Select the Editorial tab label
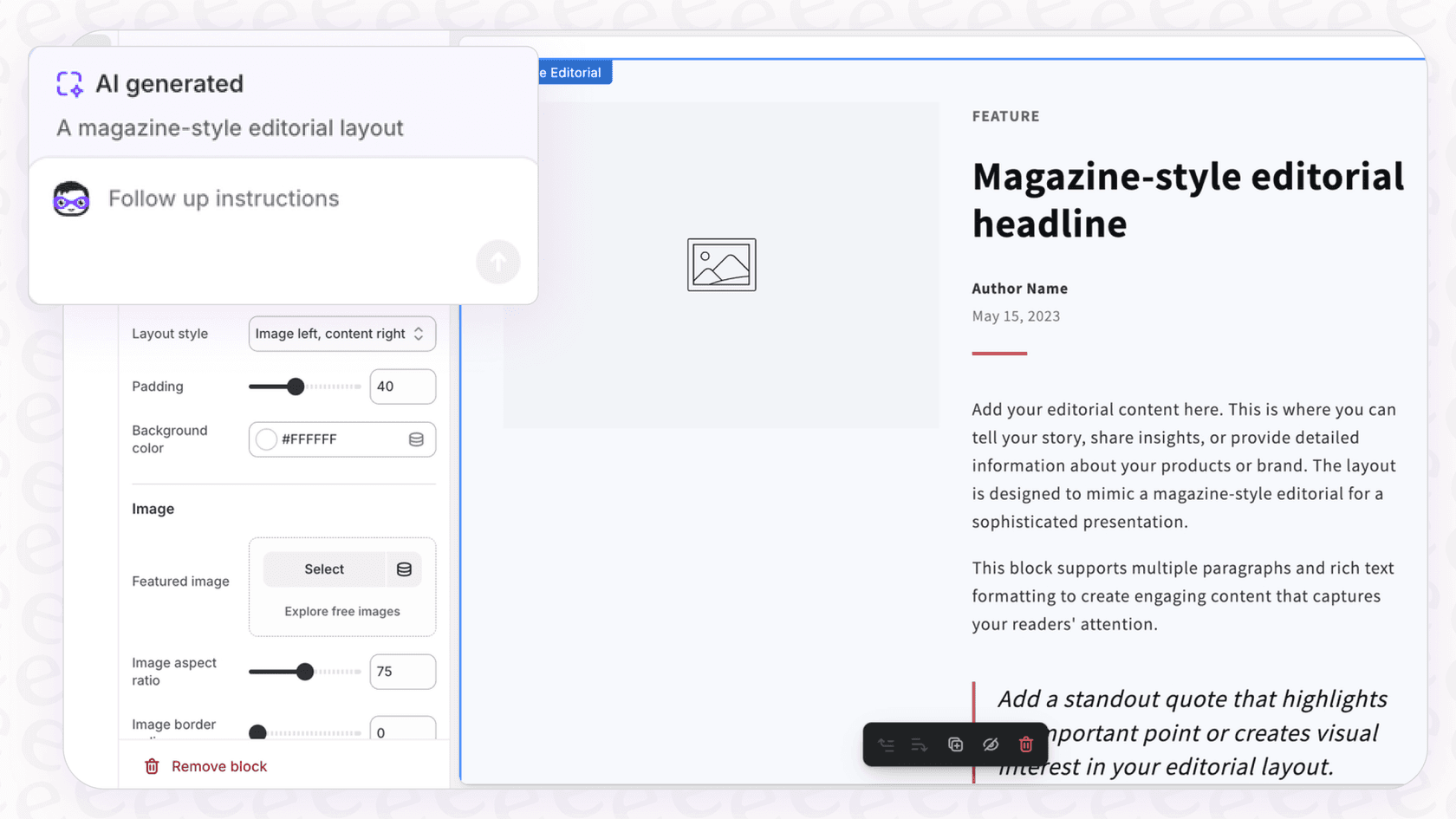The height and width of the screenshot is (819, 1456). coord(573,72)
